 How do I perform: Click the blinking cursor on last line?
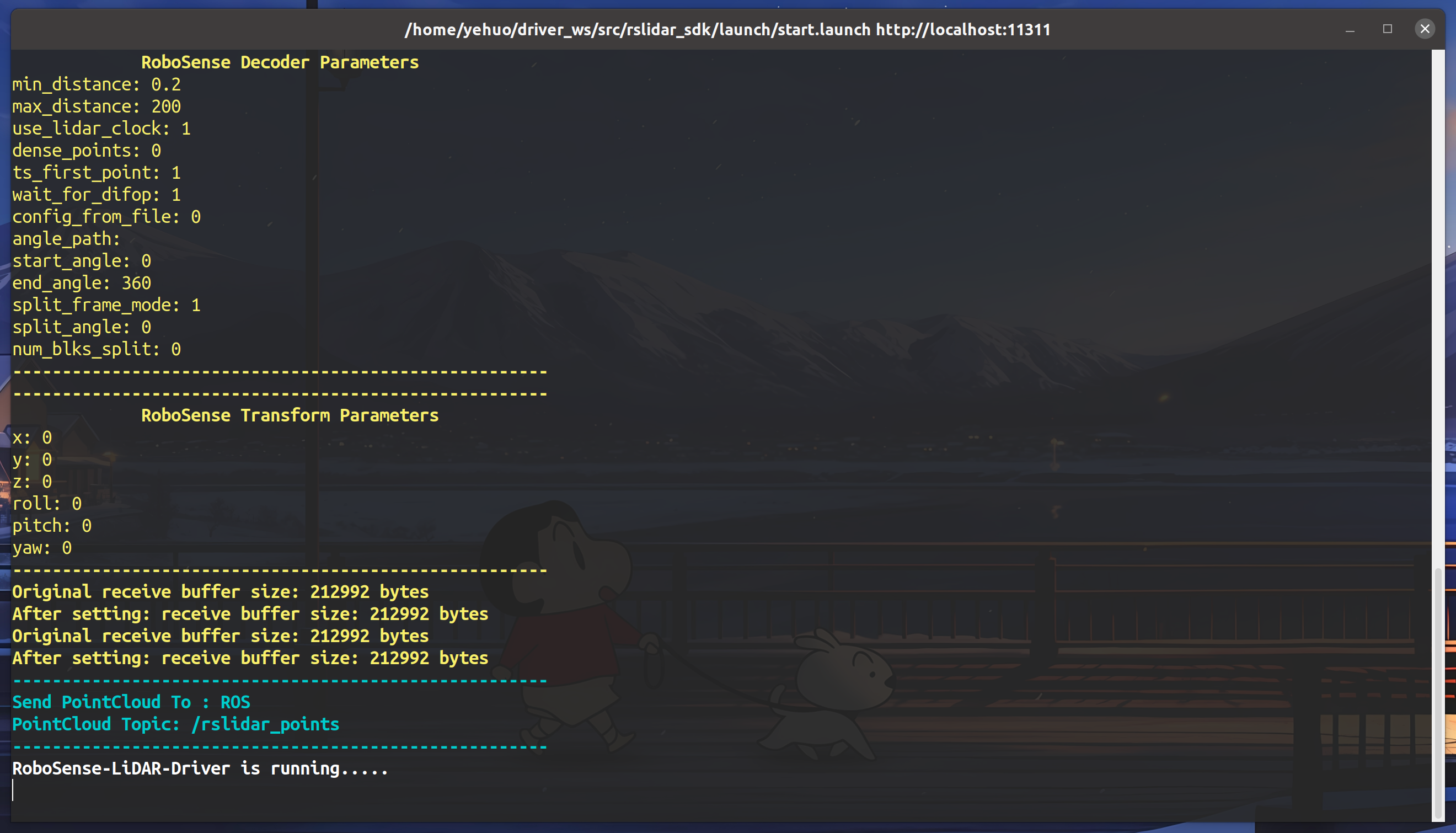tap(13, 791)
